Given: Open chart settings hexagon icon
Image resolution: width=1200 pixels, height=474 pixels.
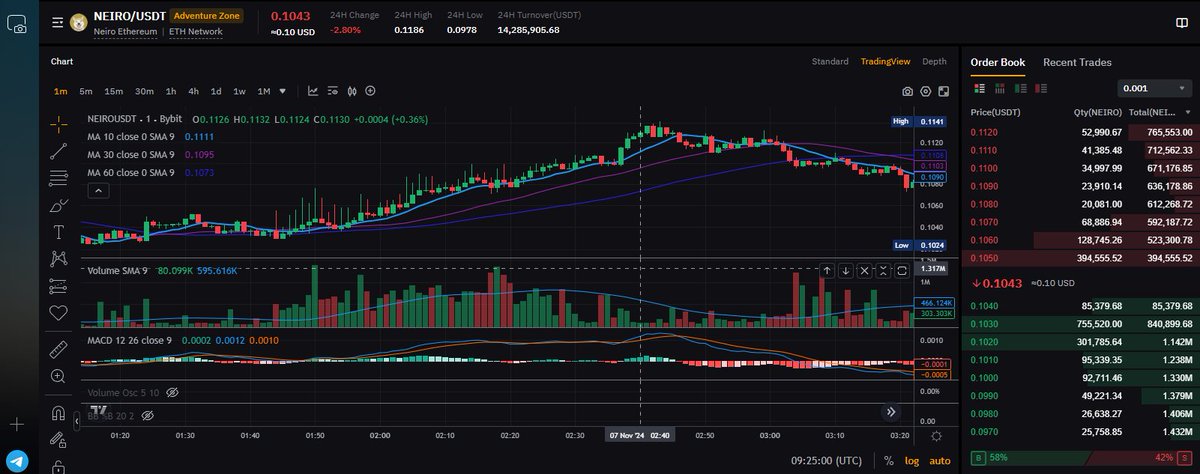Looking at the screenshot, I should tap(926, 92).
